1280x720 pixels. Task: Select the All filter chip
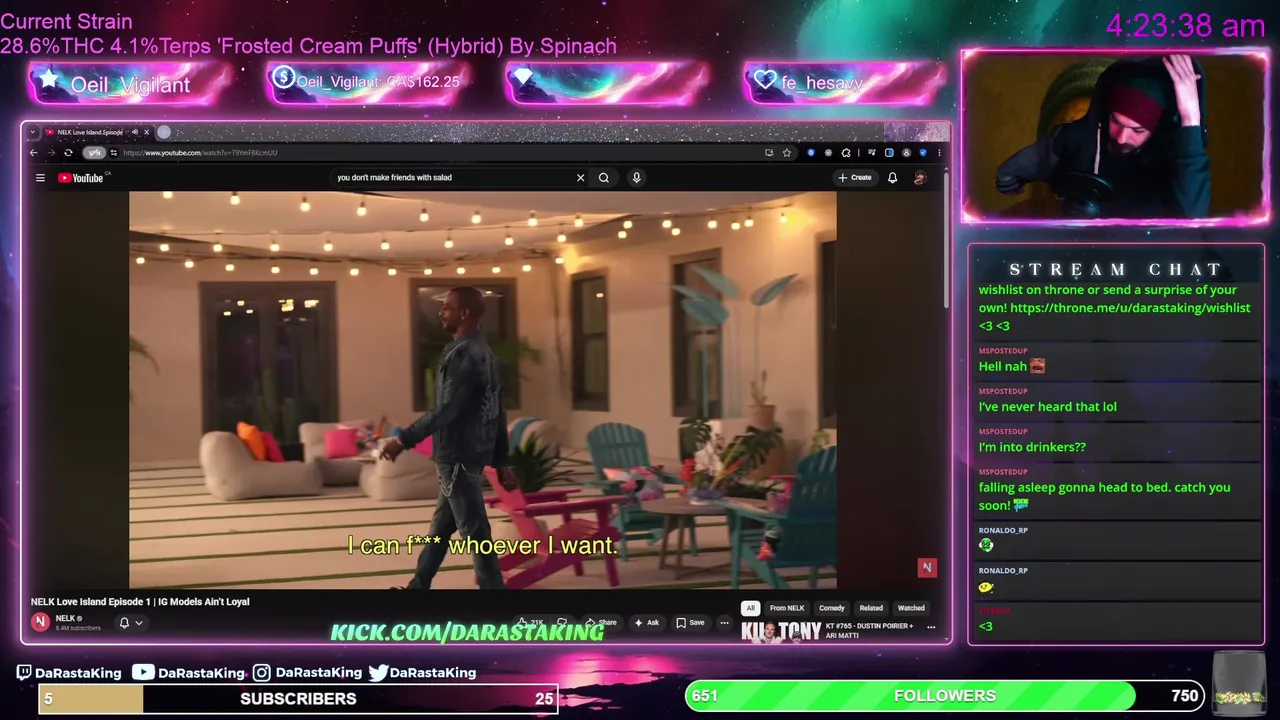[x=750, y=608]
